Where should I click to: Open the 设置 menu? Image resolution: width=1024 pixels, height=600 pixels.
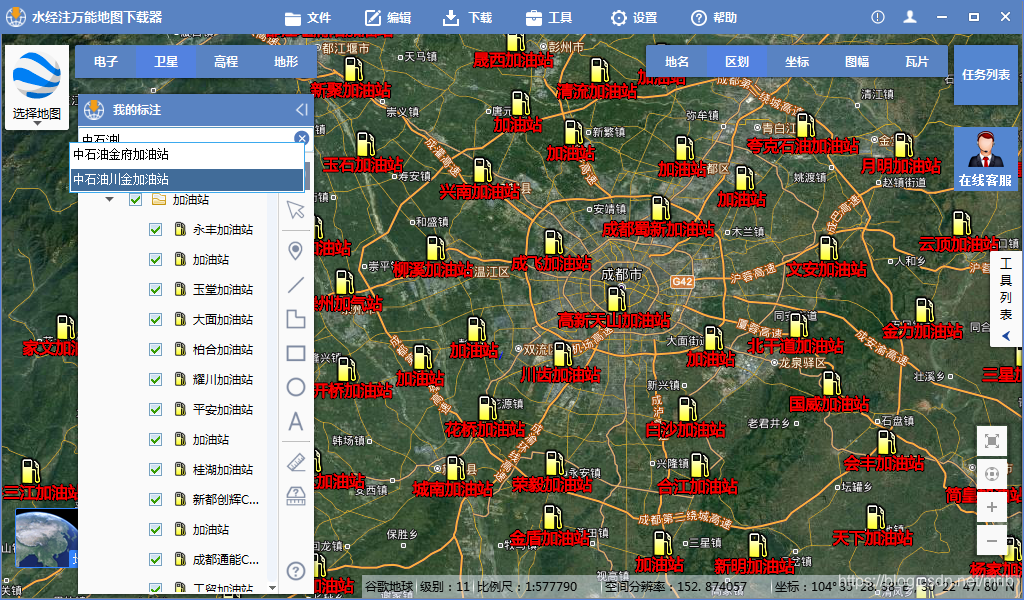click(x=633, y=18)
